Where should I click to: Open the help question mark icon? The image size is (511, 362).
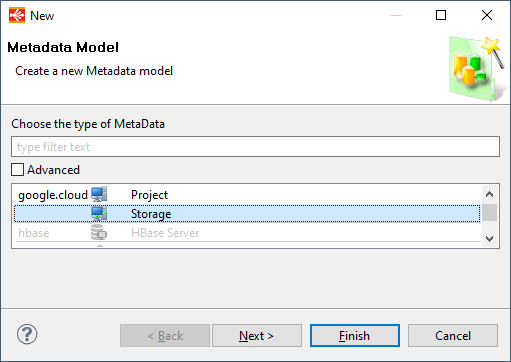(27, 334)
